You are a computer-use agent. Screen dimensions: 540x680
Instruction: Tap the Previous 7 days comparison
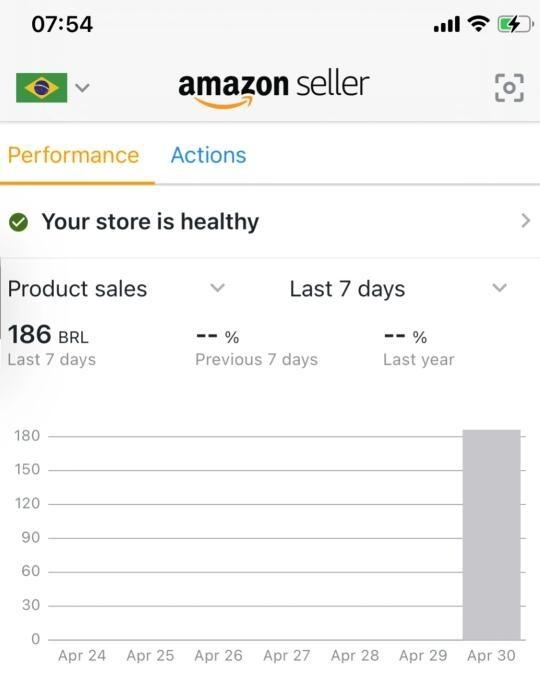(256, 348)
